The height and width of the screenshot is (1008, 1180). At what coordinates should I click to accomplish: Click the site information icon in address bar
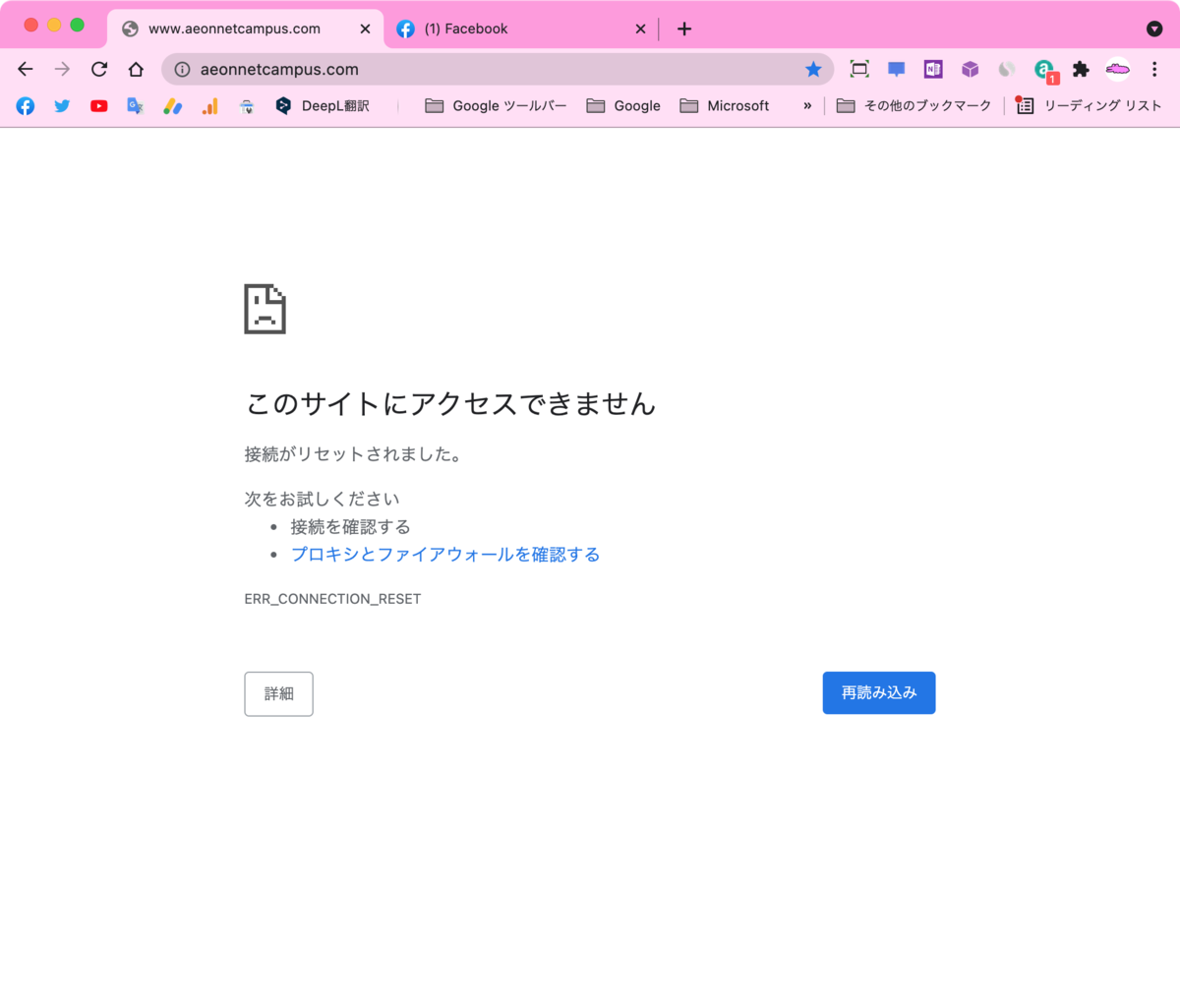coord(181,69)
